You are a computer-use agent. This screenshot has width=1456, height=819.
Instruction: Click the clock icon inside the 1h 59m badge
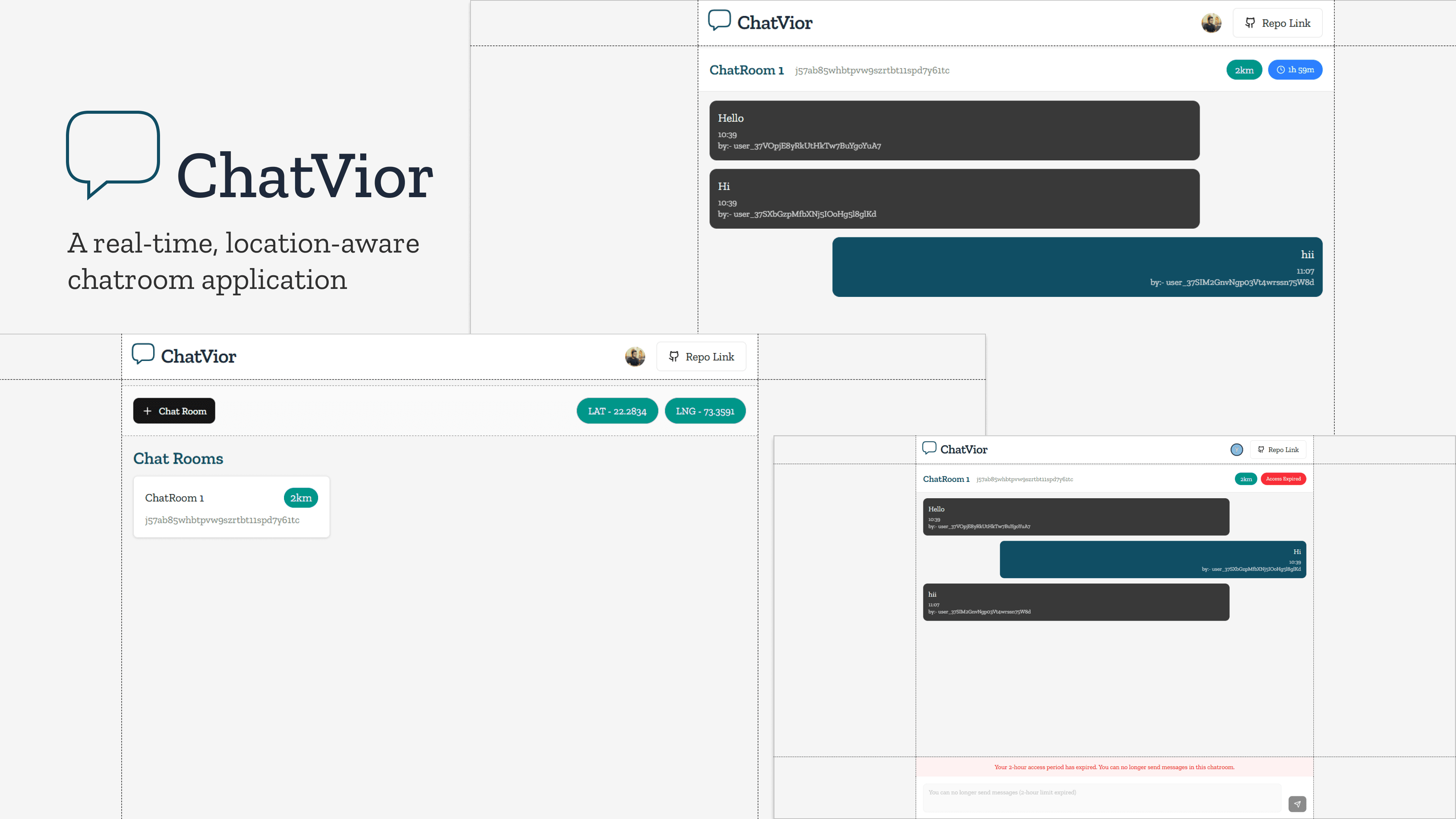[x=1281, y=69]
